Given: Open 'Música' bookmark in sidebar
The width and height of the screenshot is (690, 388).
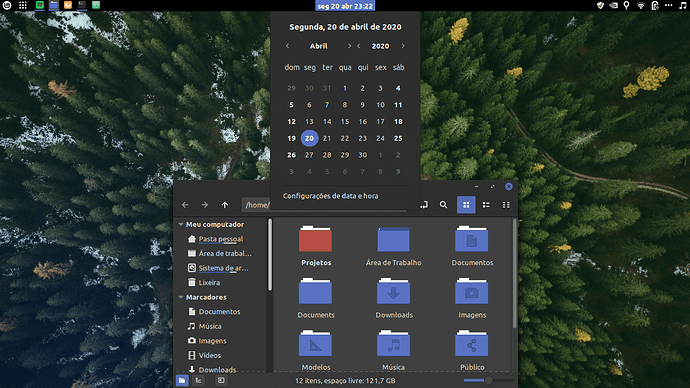Looking at the screenshot, I should (209, 326).
